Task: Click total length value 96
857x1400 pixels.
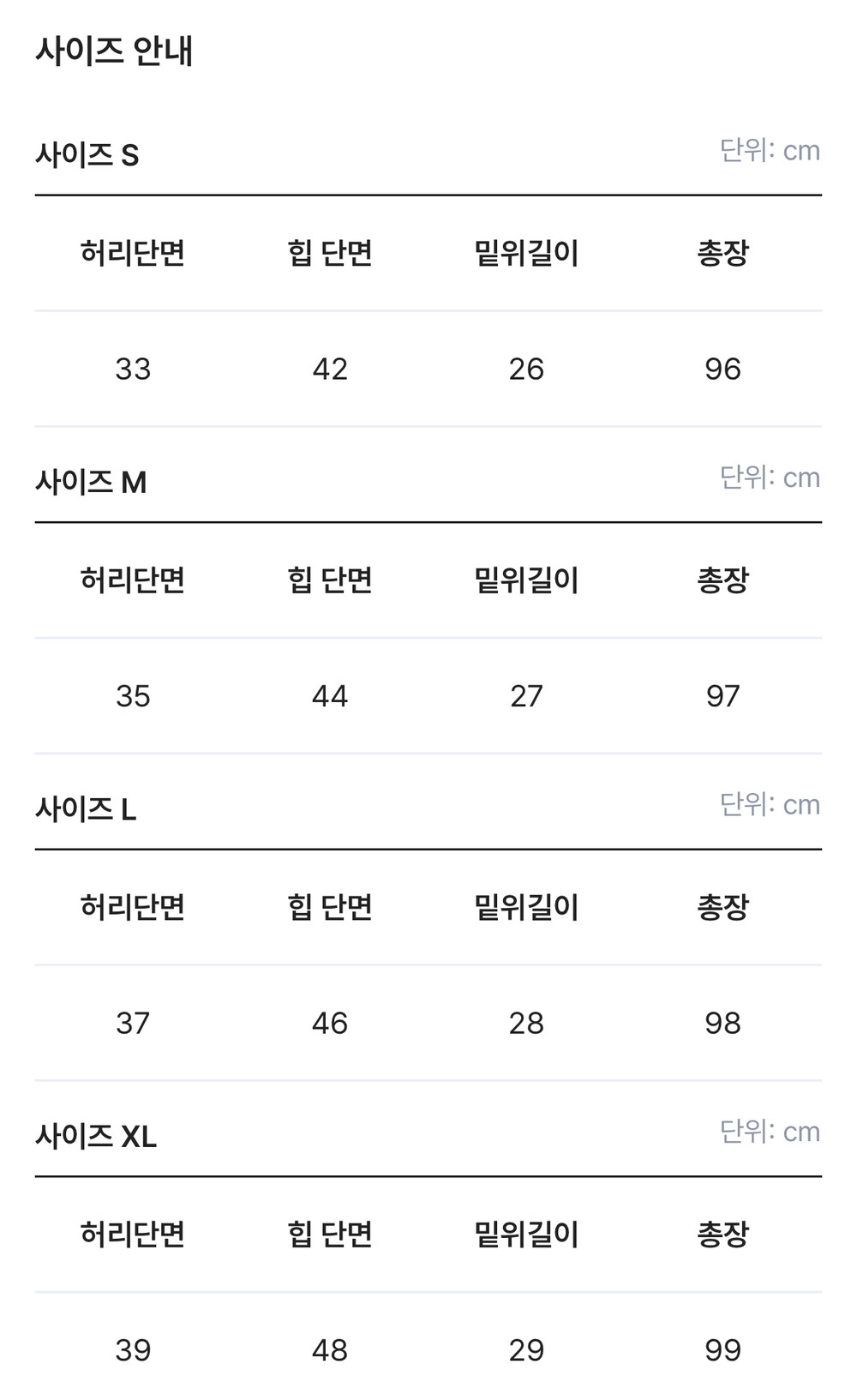Action: pos(722,370)
